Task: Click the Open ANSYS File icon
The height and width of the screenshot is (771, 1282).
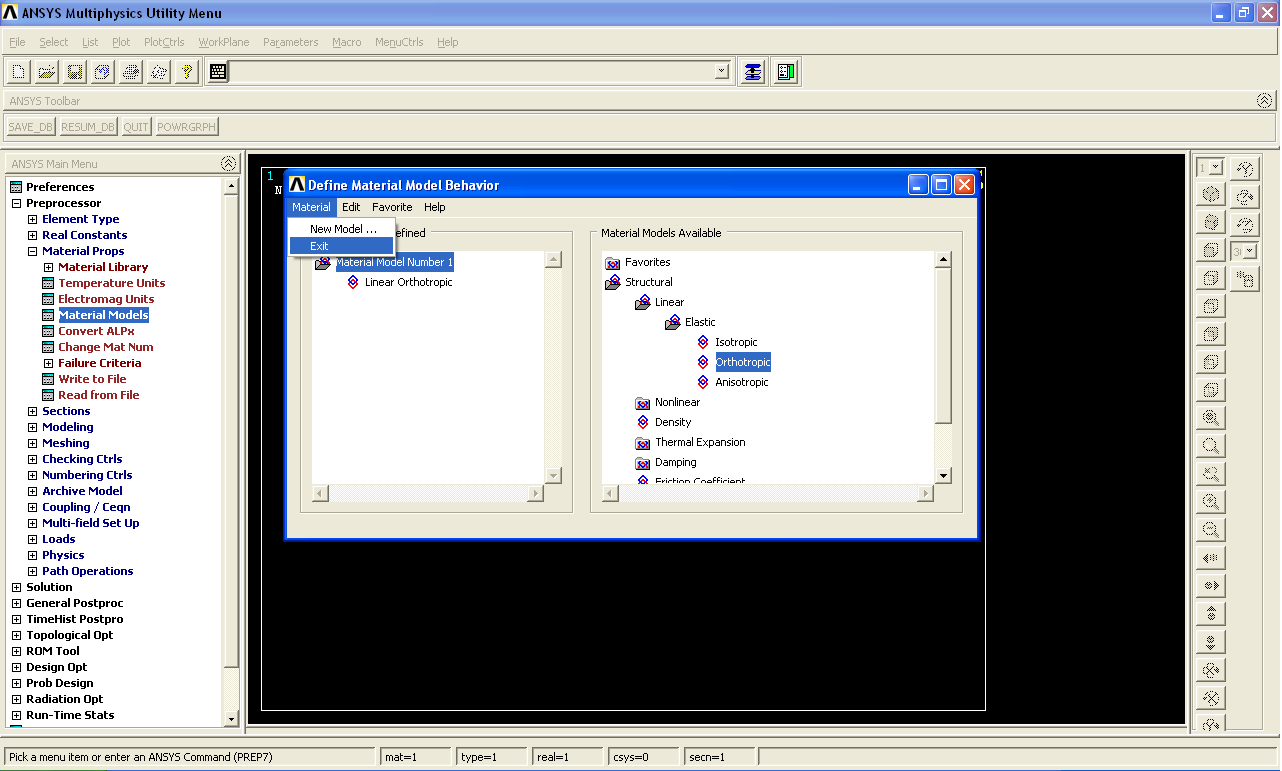Action: point(46,72)
